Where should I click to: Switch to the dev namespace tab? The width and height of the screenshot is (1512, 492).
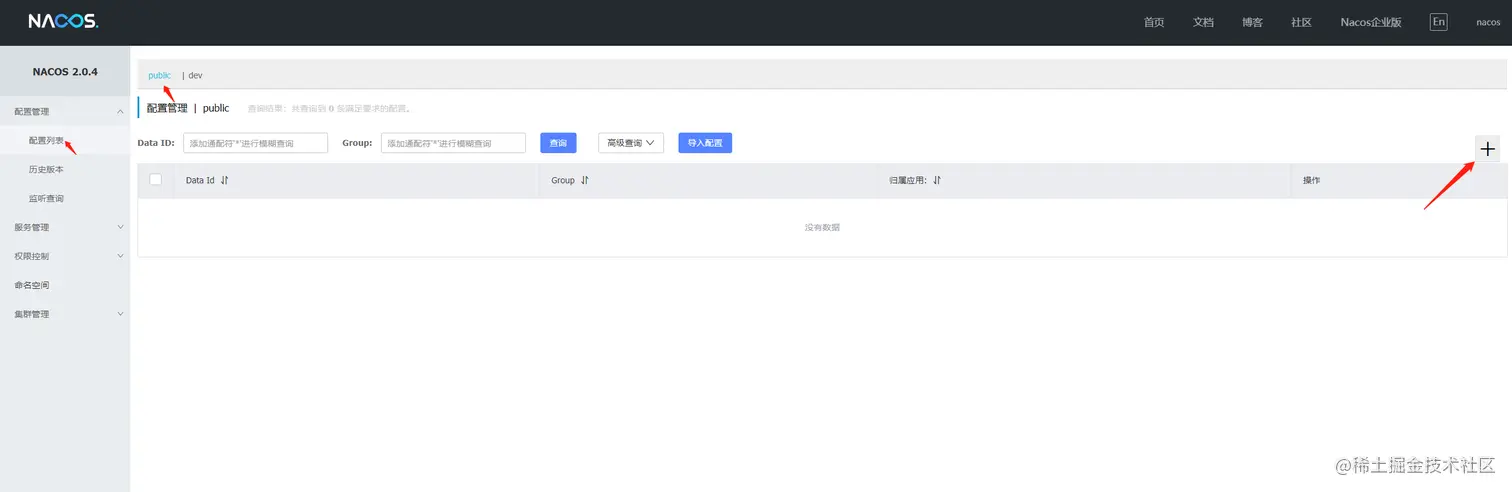point(195,75)
